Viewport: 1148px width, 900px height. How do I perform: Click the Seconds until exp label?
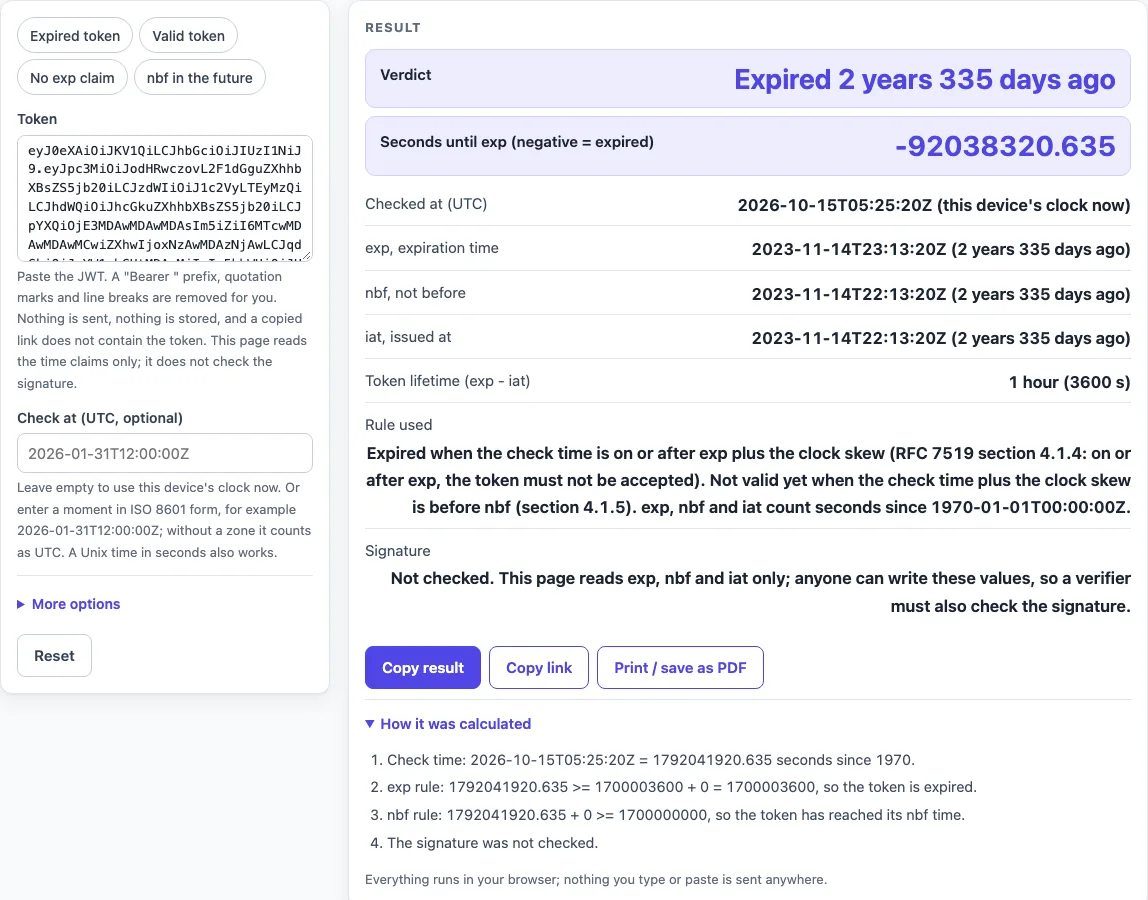tap(517, 142)
